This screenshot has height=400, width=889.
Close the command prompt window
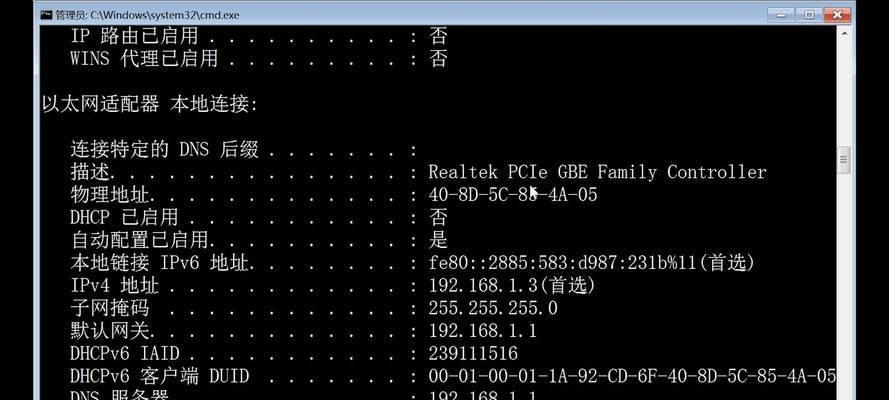(837, 15)
